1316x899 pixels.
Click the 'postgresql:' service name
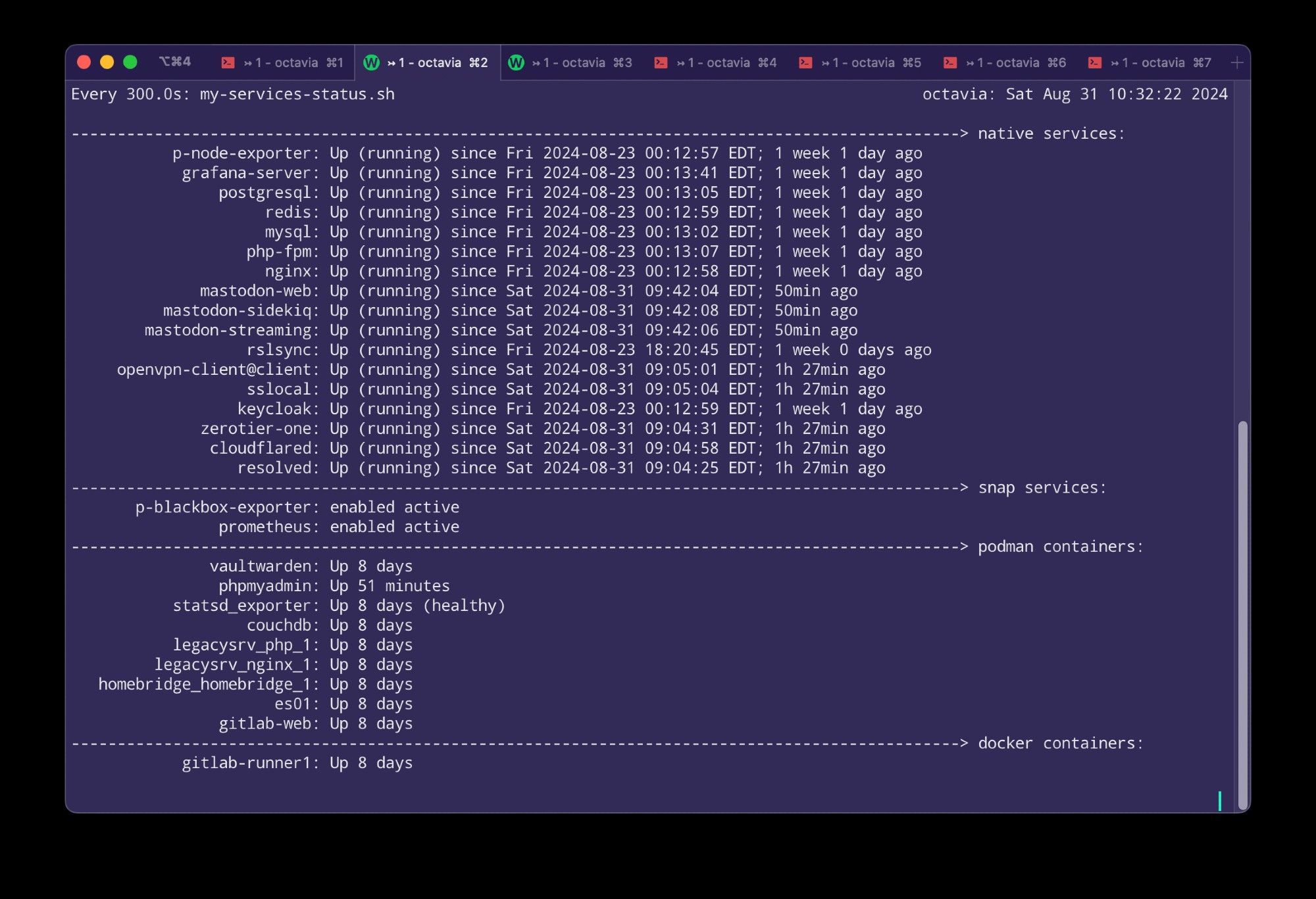click(x=269, y=193)
